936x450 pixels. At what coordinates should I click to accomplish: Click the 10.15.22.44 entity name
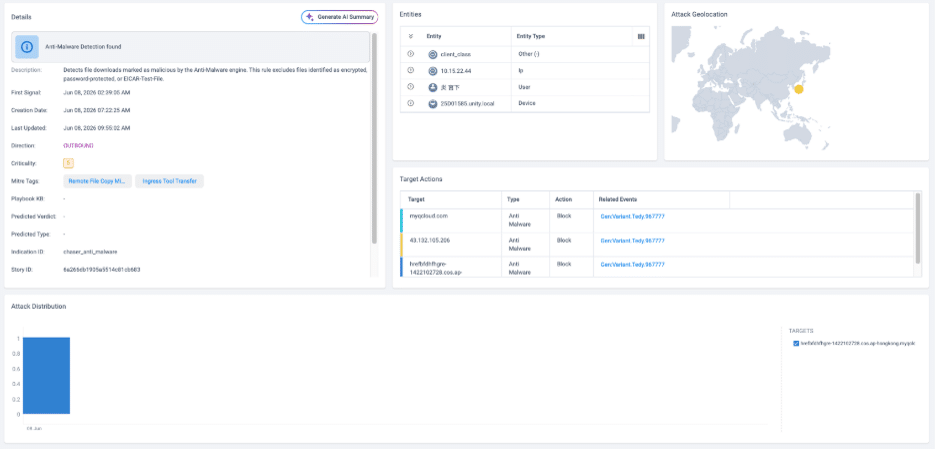tap(455, 71)
